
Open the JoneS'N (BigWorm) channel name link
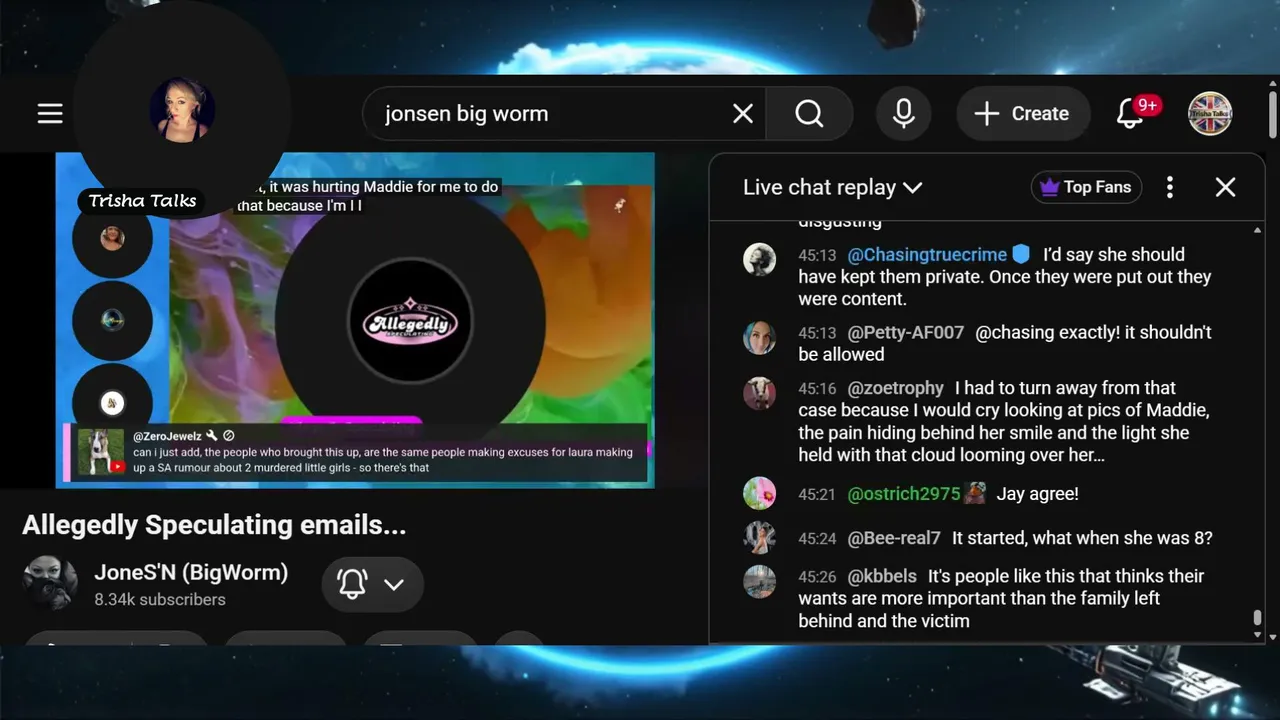pyautogui.click(x=191, y=572)
